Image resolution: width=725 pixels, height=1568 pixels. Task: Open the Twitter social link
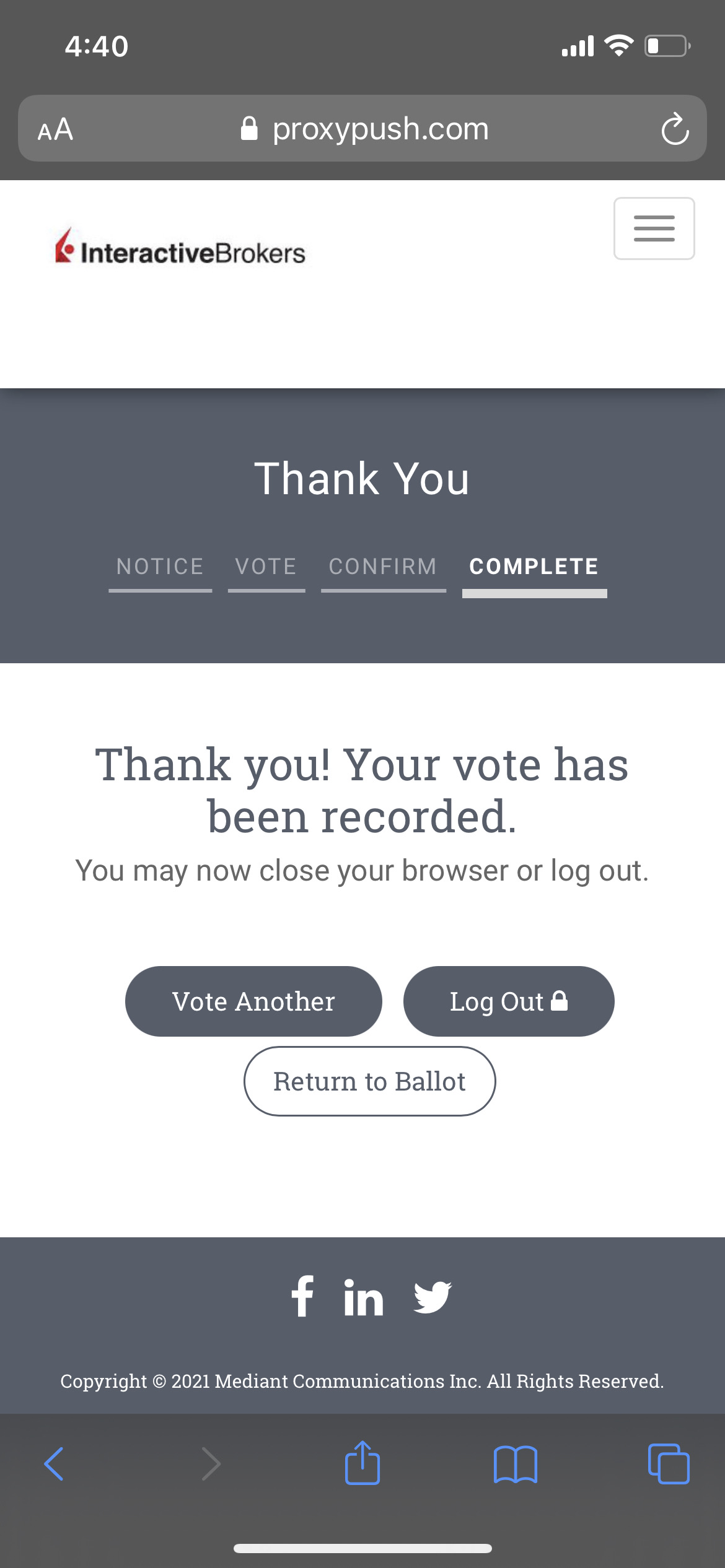tap(433, 1297)
